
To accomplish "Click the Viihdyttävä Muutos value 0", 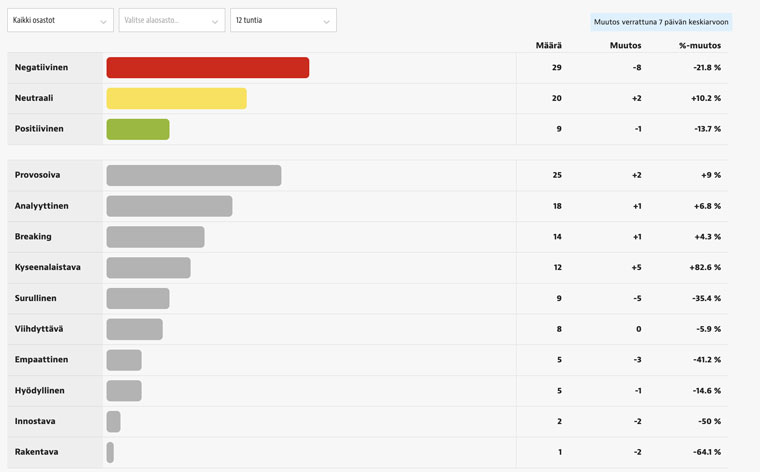I will pyautogui.click(x=639, y=329).
